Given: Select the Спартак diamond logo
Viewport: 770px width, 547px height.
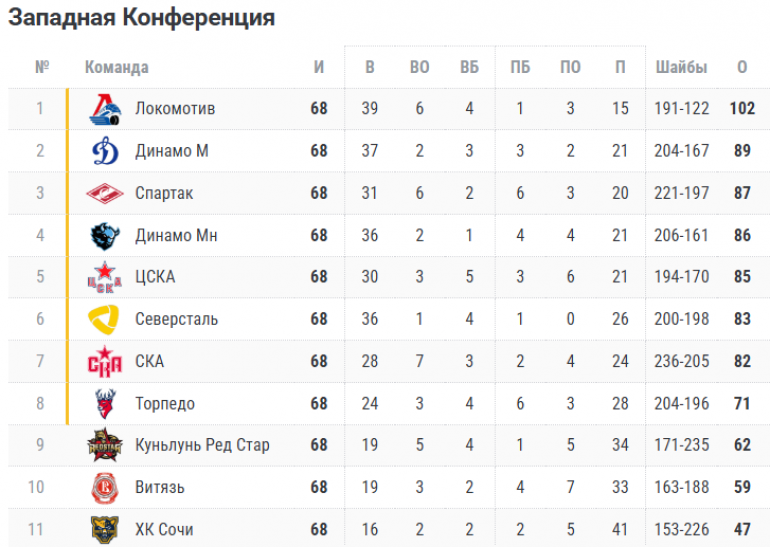Looking at the screenshot, I should (x=105, y=193).
